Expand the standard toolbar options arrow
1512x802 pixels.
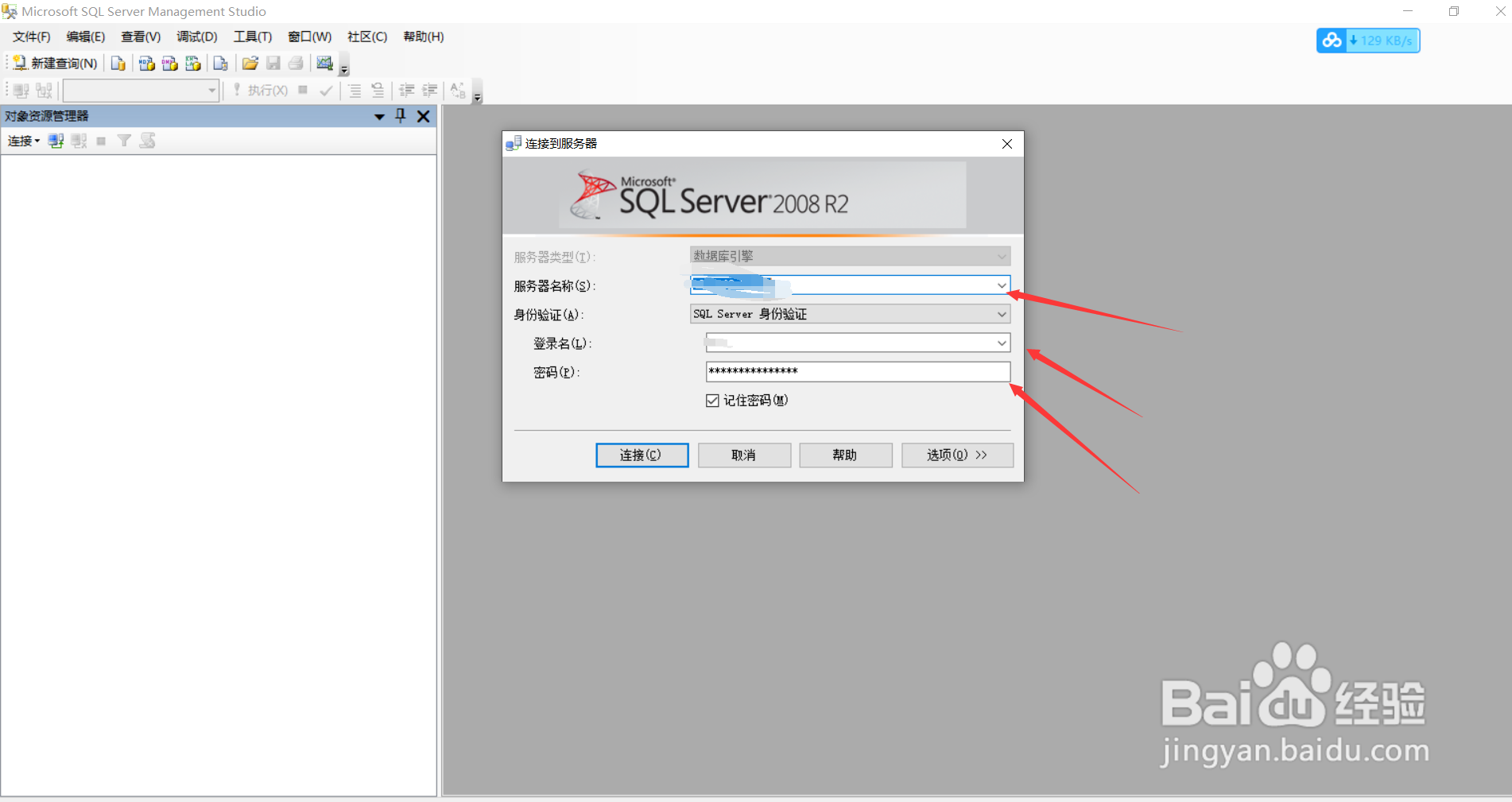pyautogui.click(x=344, y=65)
